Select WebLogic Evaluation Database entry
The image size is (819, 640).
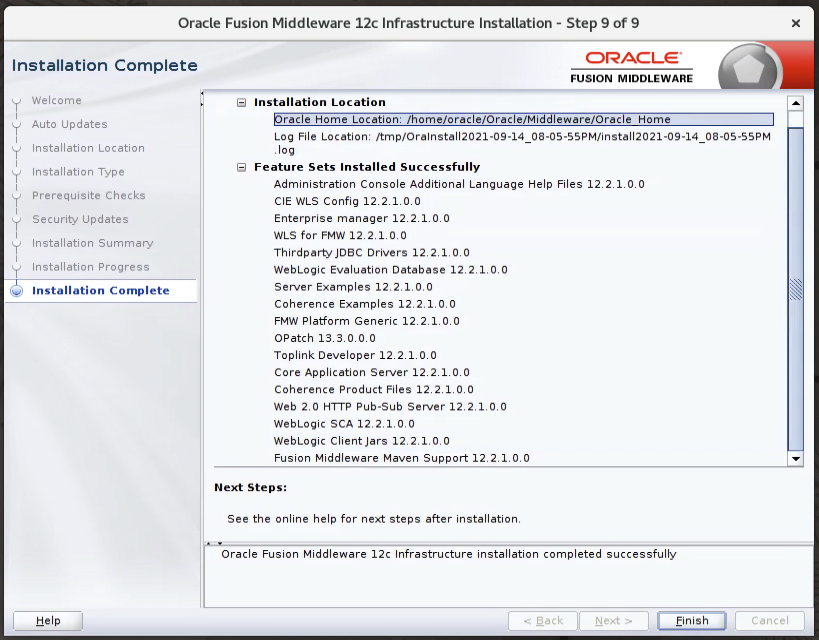click(x=391, y=270)
